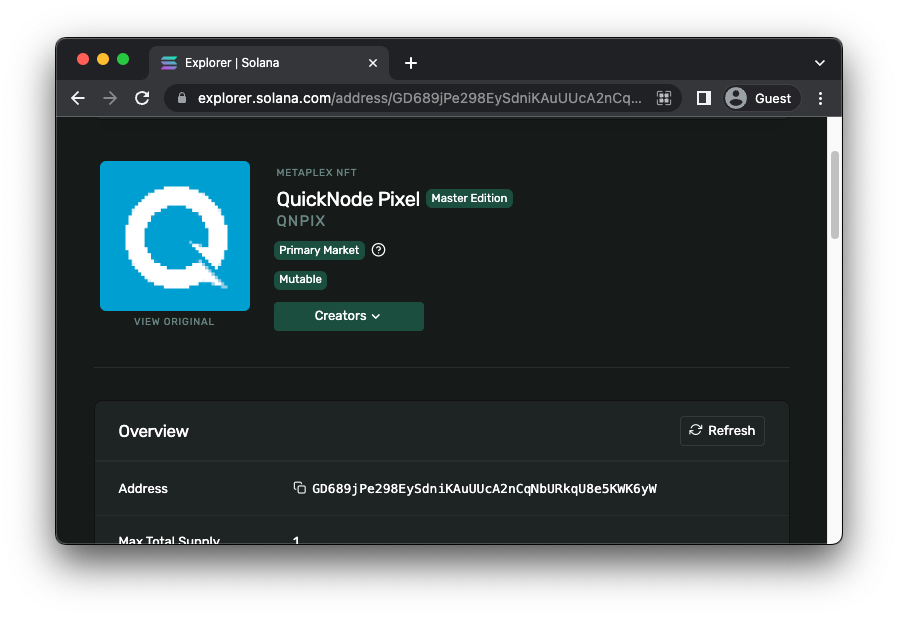Reload the page with the refresh icon
Viewport: 898px width, 618px height.
tap(142, 98)
